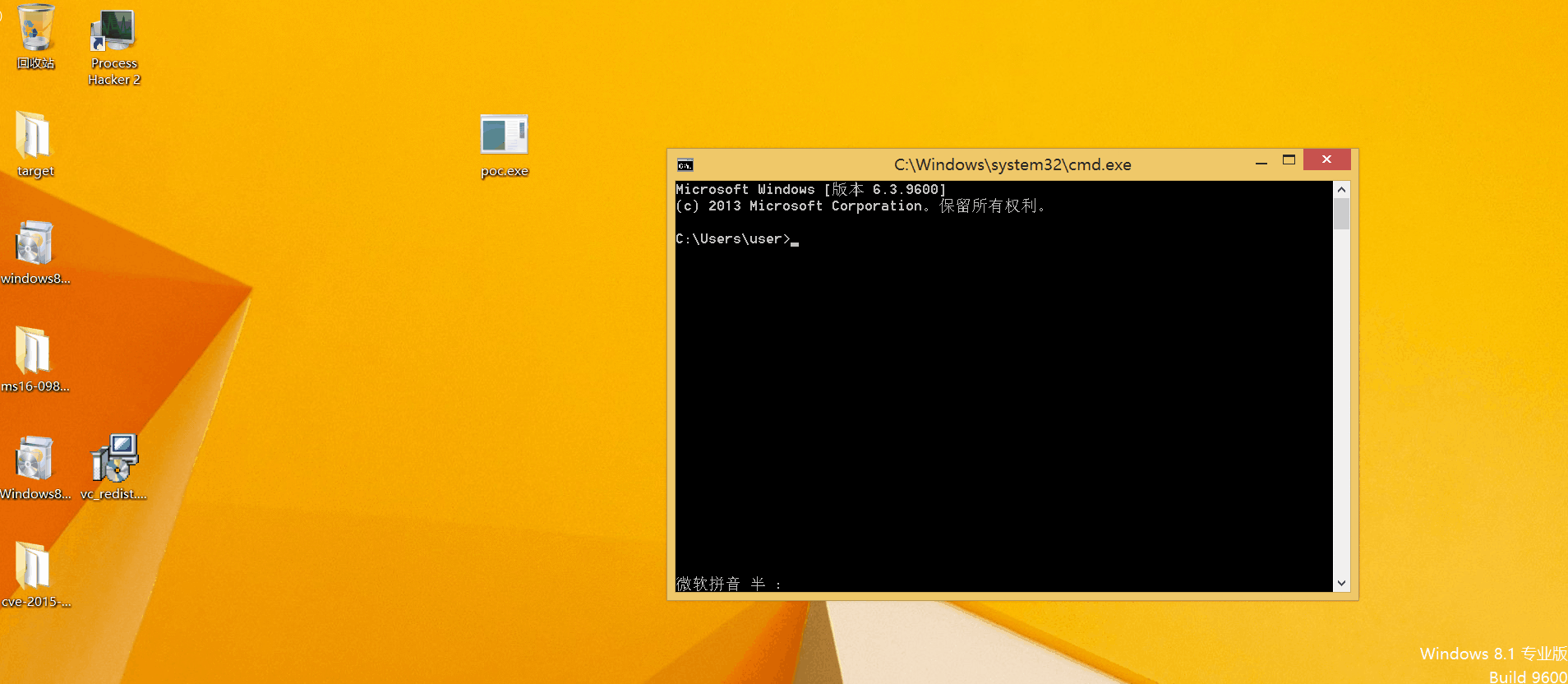Click the console scrollbar up arrow
The image size is (1568, 684).
(1341, 190)
